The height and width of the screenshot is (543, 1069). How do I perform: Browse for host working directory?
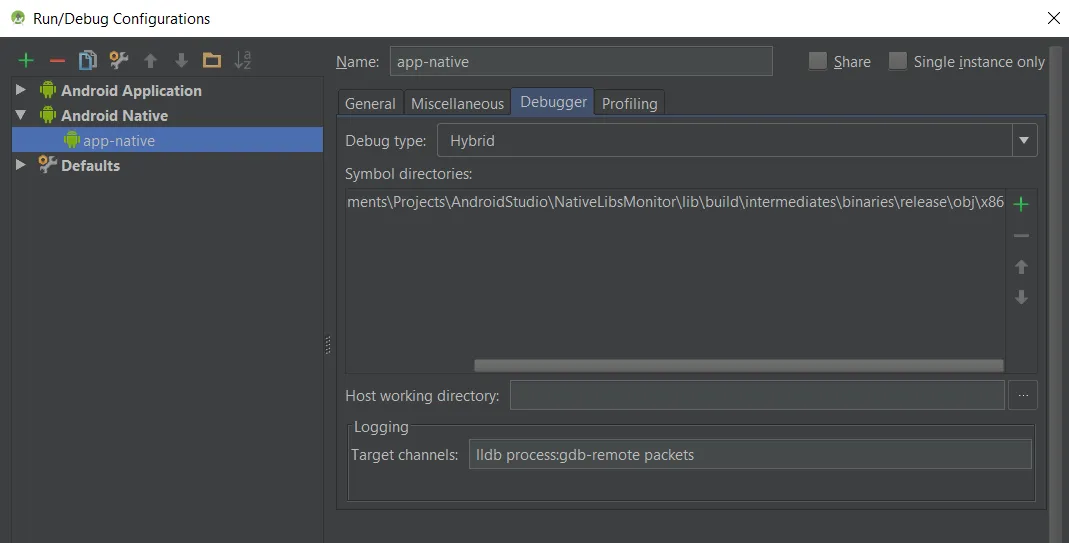click(x=1022, y=395)
